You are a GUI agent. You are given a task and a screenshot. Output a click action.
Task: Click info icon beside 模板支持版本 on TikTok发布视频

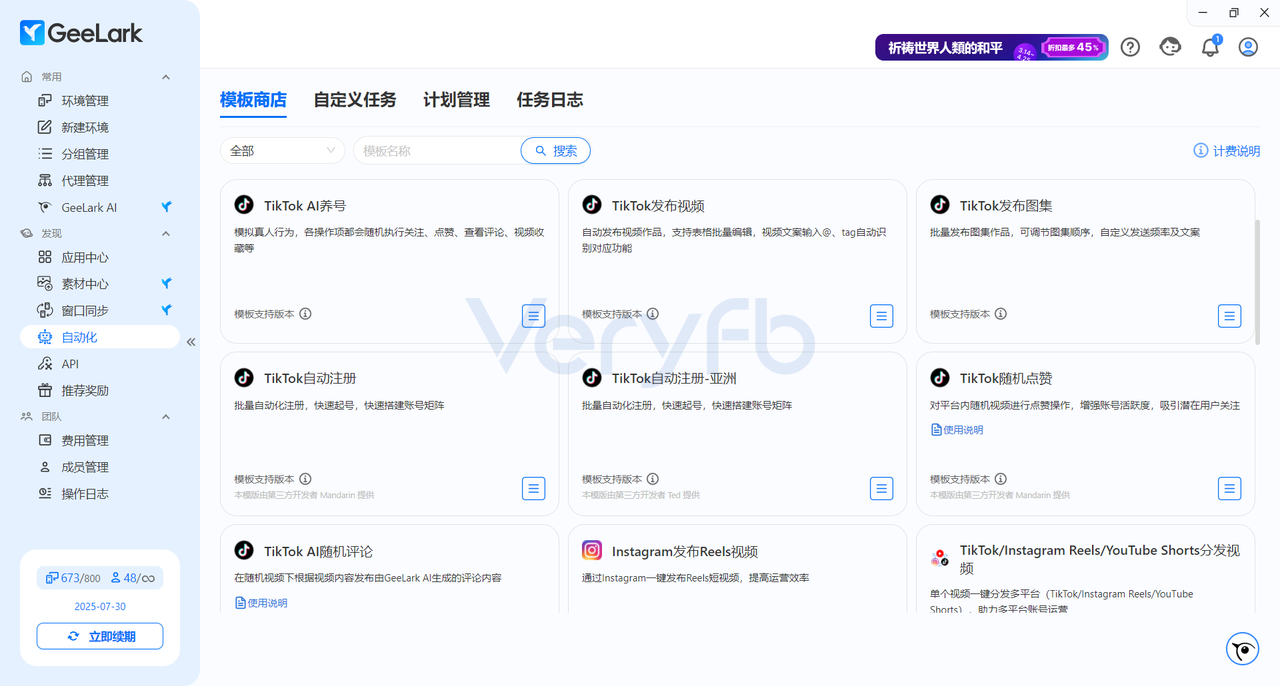coord(653,314)
